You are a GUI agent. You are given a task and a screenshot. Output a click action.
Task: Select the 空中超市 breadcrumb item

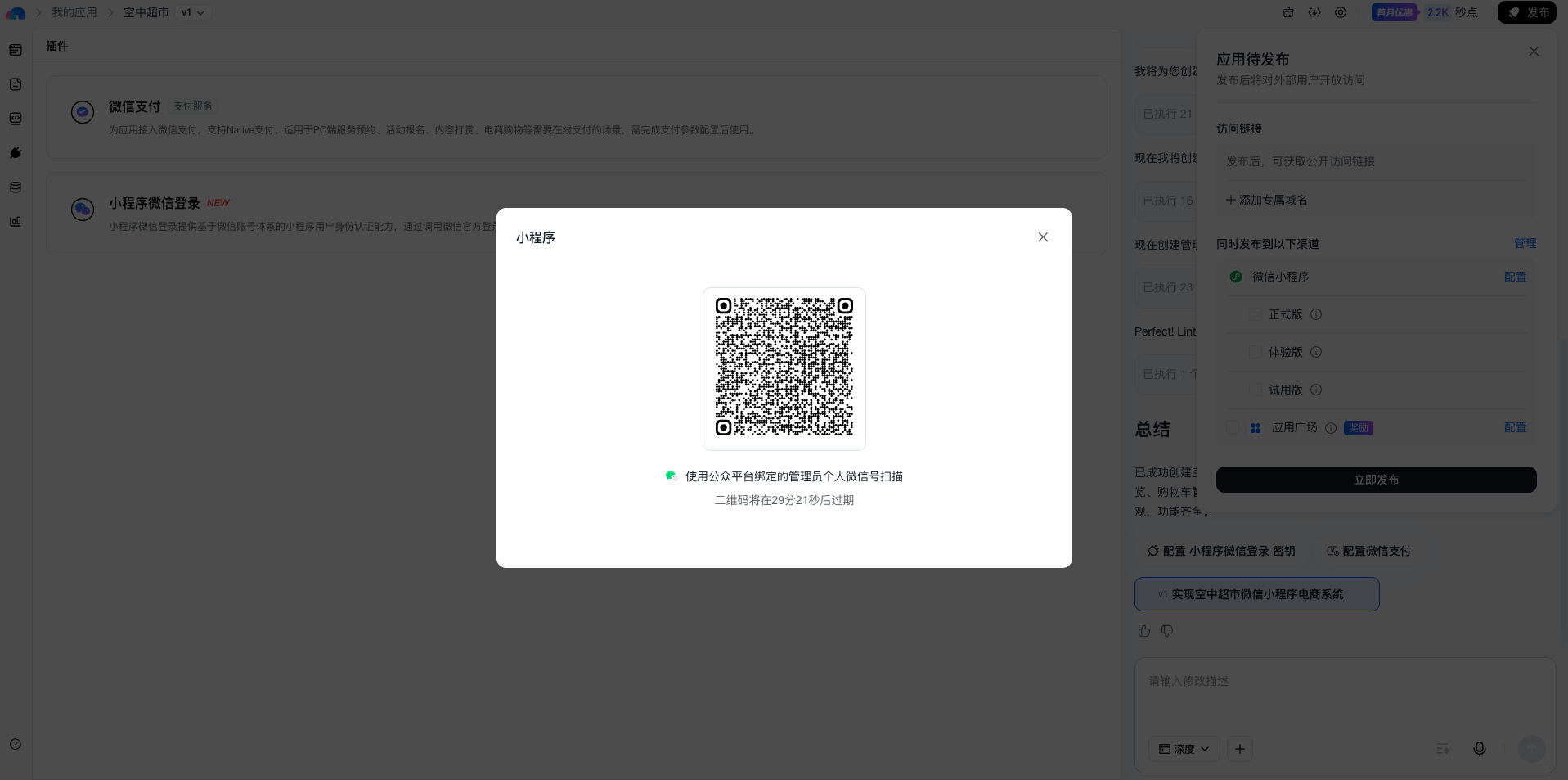pos(146,12)
